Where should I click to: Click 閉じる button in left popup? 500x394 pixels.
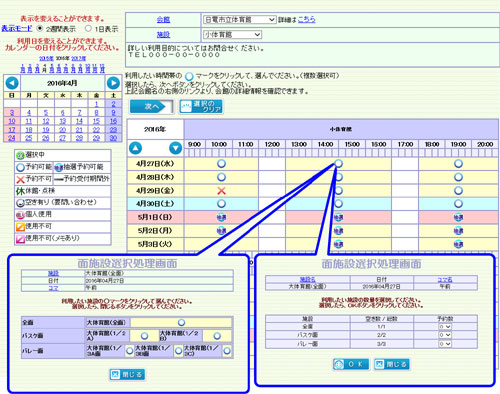(x=127, y=374)
